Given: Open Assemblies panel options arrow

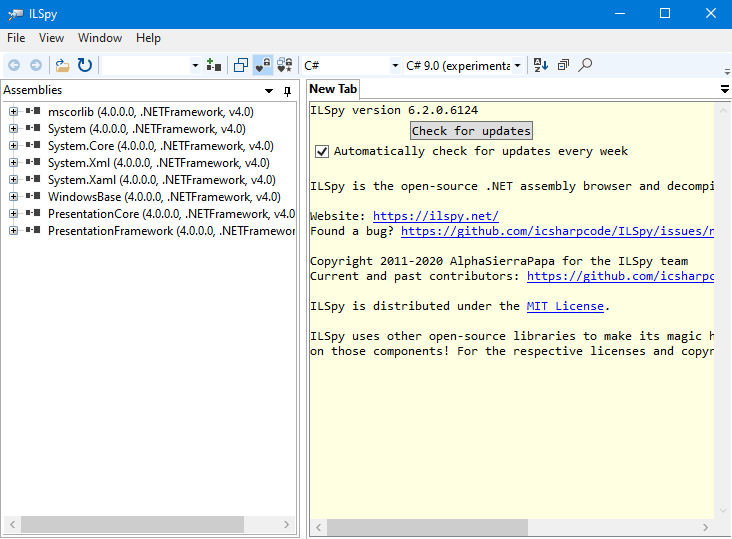Looking at the screenshot, I should (269, 91).
